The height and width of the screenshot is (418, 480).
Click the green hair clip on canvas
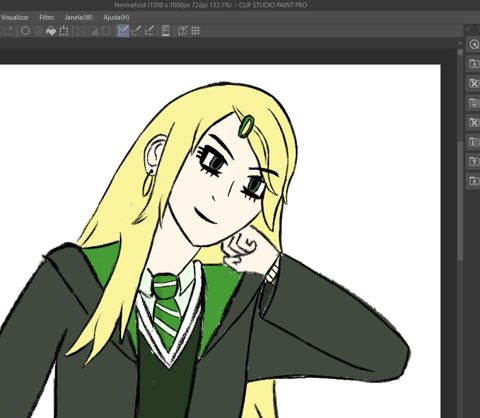click(246, 126)
